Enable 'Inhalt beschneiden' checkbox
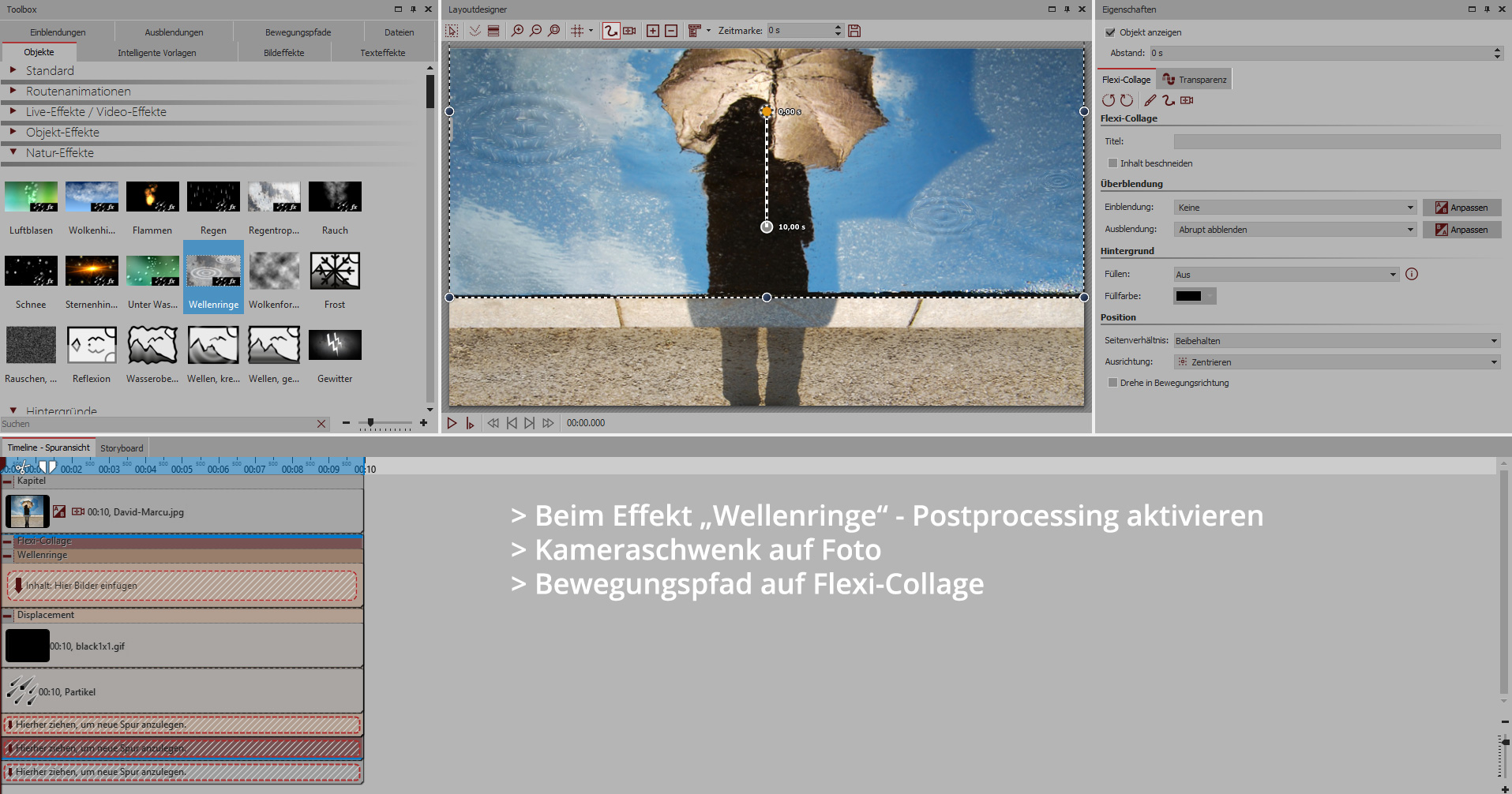 click(x=1112, y=163)
